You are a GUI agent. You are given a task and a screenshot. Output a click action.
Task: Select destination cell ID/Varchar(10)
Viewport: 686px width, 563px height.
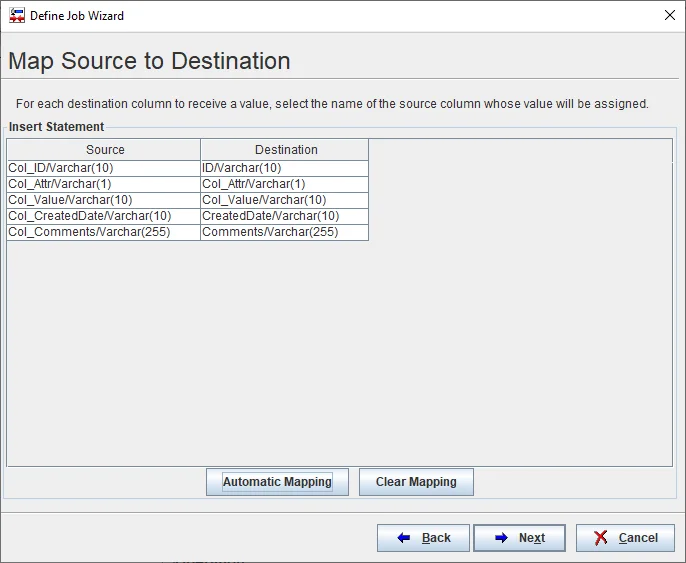pos(285,168)
